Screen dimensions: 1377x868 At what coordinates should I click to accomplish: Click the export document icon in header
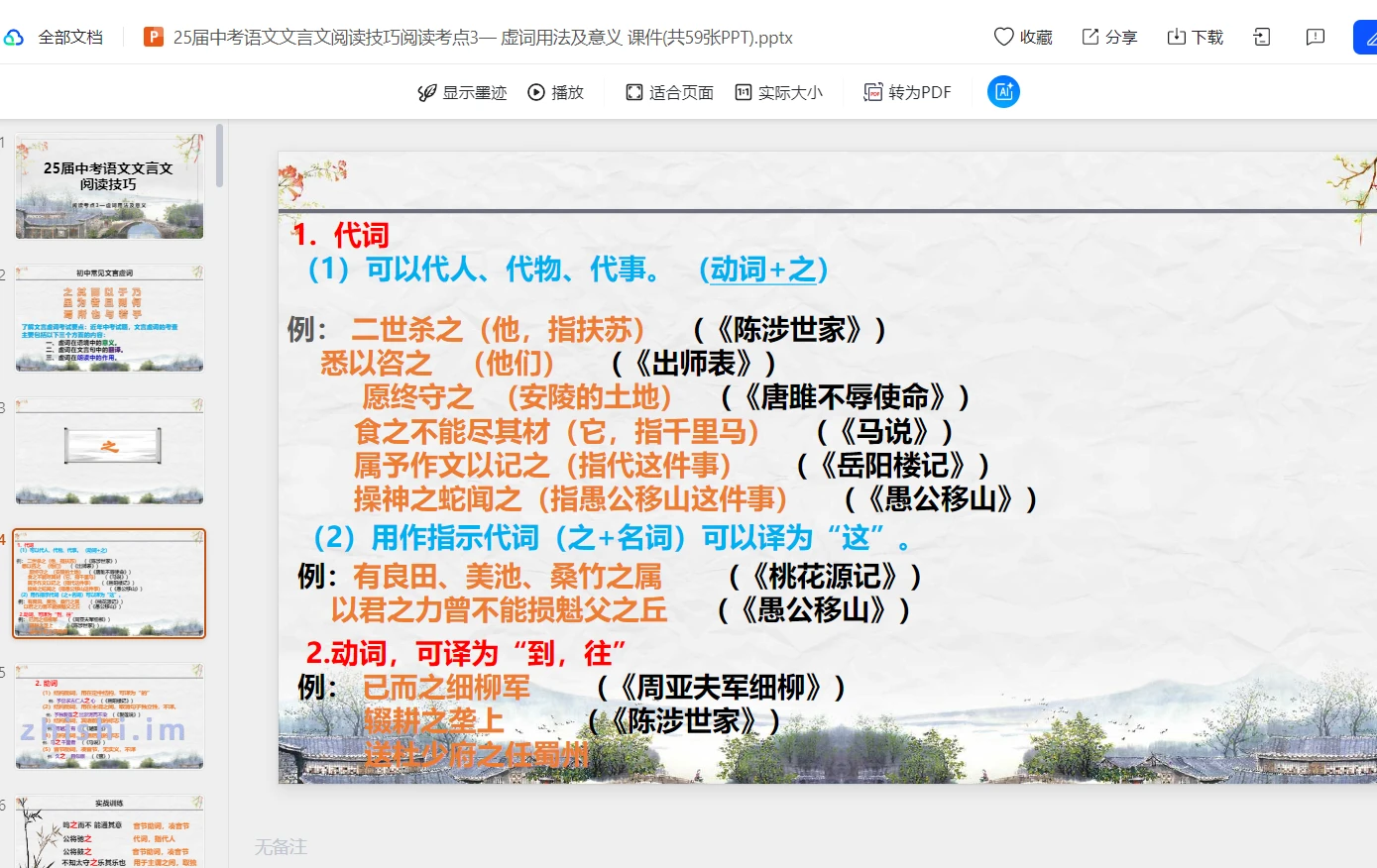click(x=1262, y=37)
